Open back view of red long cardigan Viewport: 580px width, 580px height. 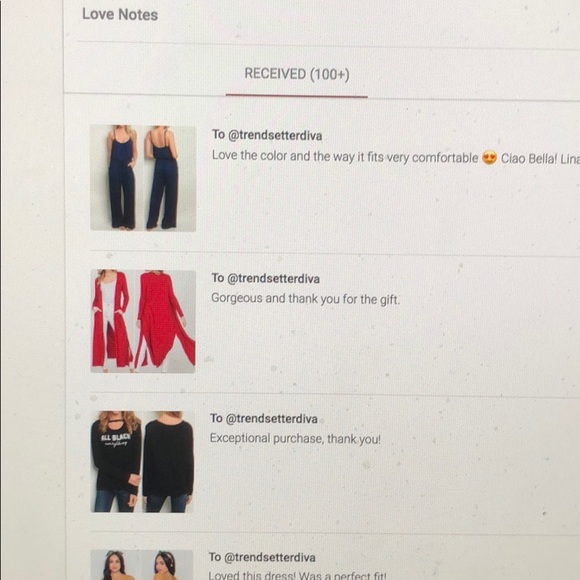(168, 321)
